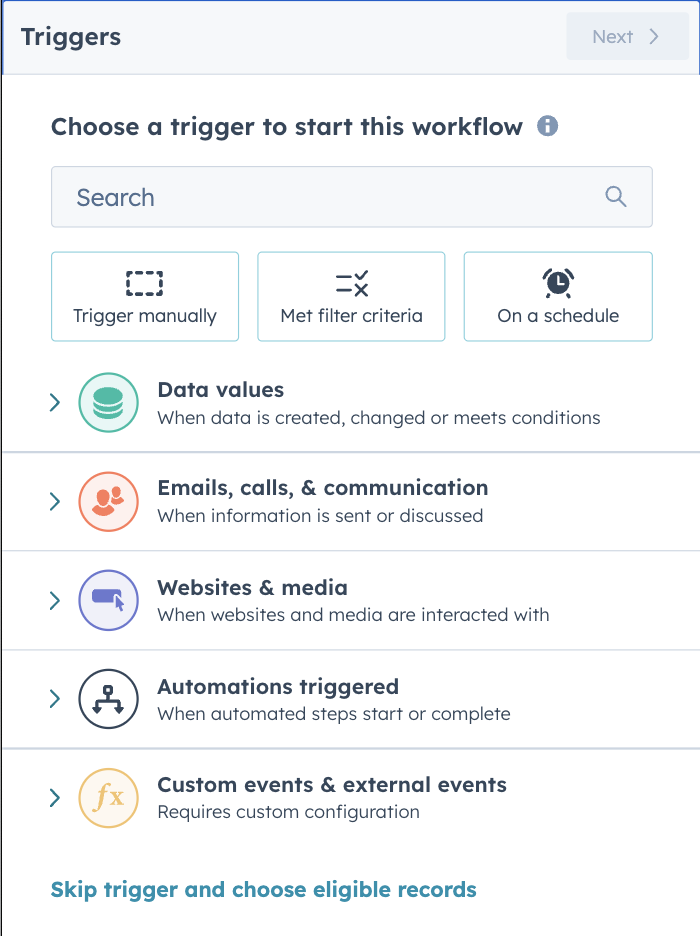Image resolution: width=700 pixels, height=936 pixels.
Task: Click the Next button
Action: pyautogui.click(x=627, y=36)
